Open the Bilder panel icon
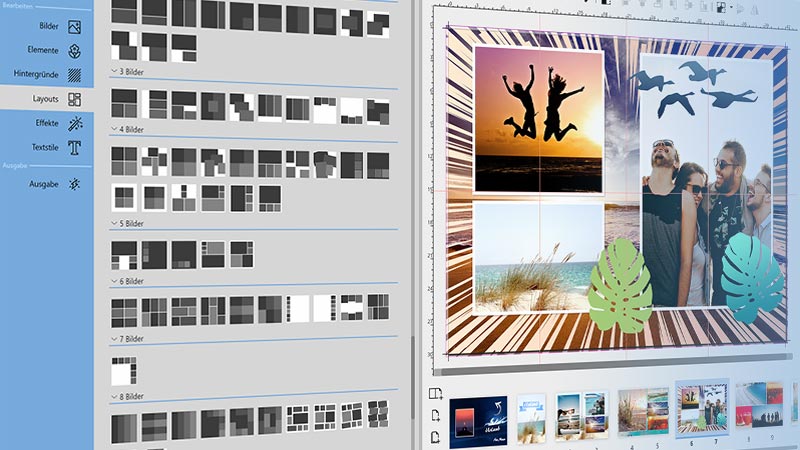Viewport: 800px width, 450px height. (74, 27)
